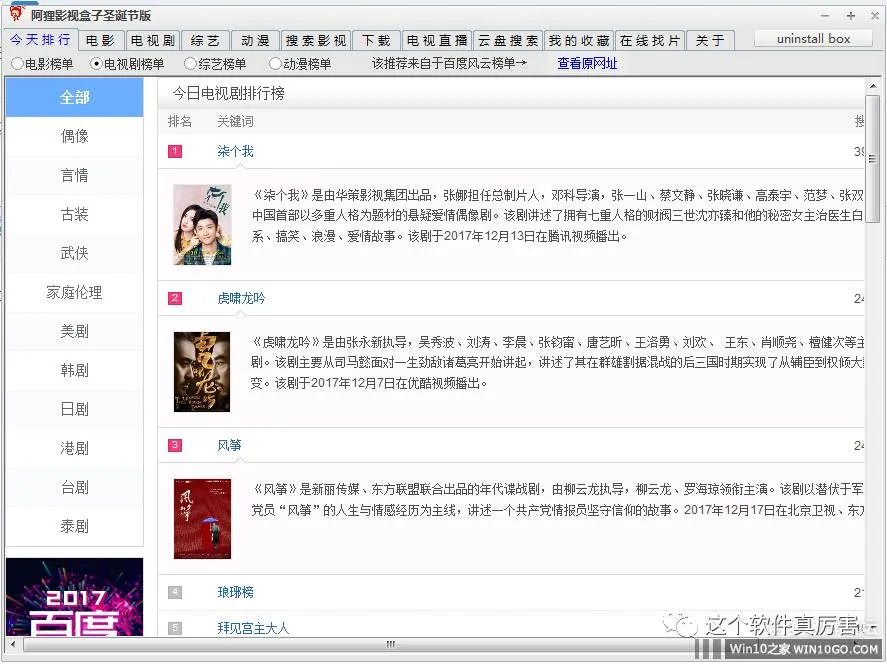Click the rank 3 badge
Image resolution: width=887 pixels, height=664 pixels.
(x=175, y=445)
